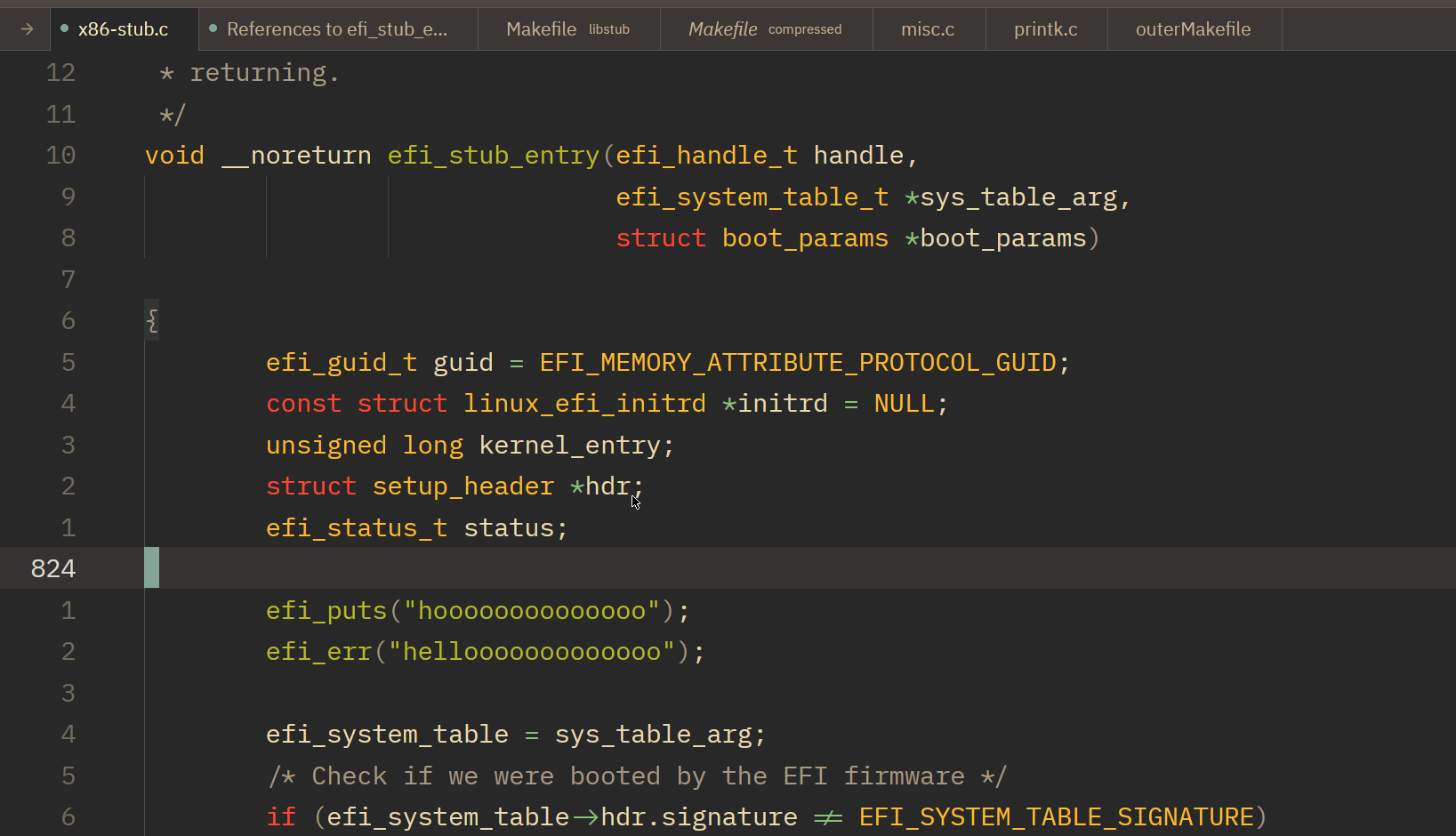1456x836 pixels.
Task: Click the current line number 824
Action: 53,568
